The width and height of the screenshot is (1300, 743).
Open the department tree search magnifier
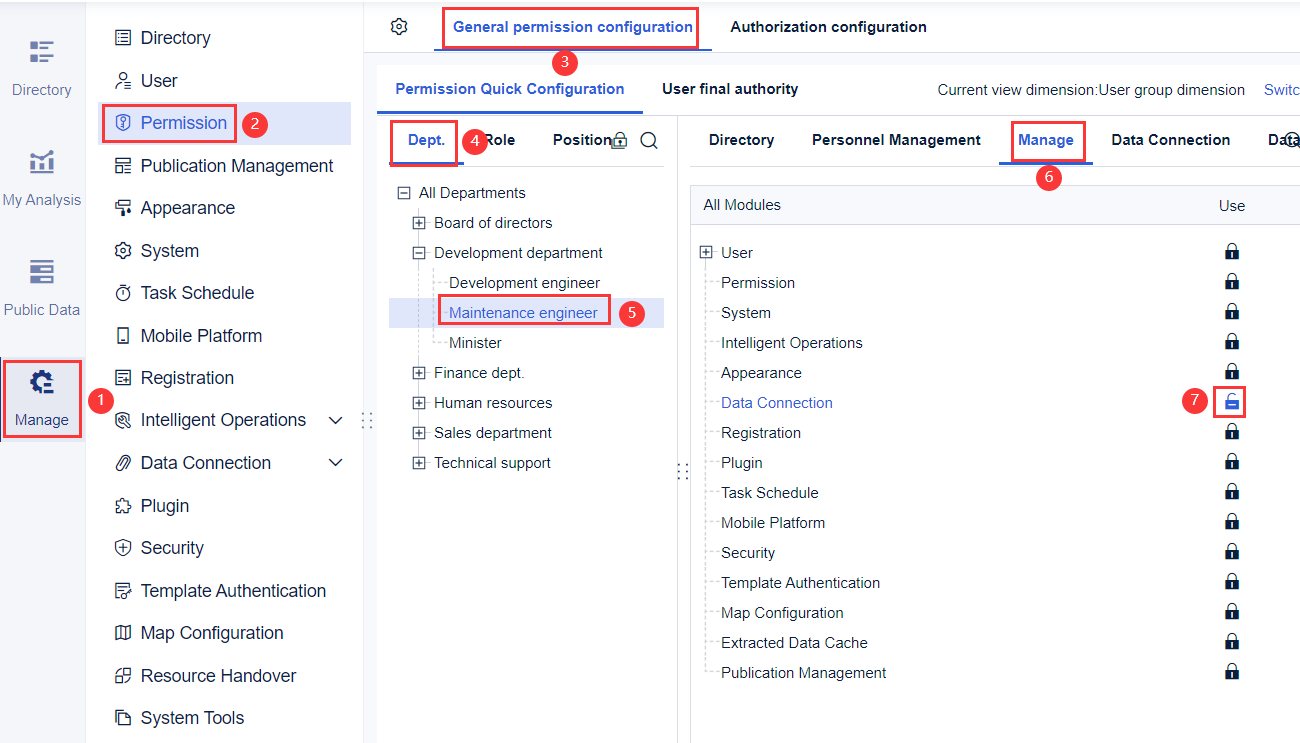649,140
